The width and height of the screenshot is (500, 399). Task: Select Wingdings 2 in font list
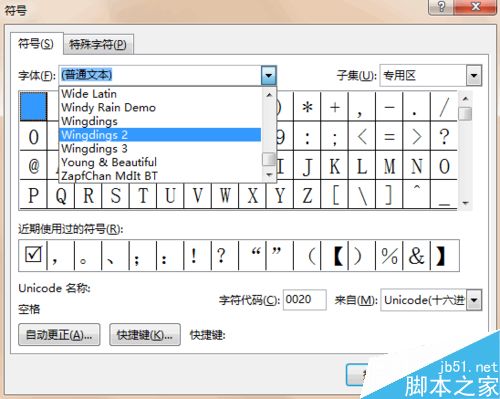point(160,135)
